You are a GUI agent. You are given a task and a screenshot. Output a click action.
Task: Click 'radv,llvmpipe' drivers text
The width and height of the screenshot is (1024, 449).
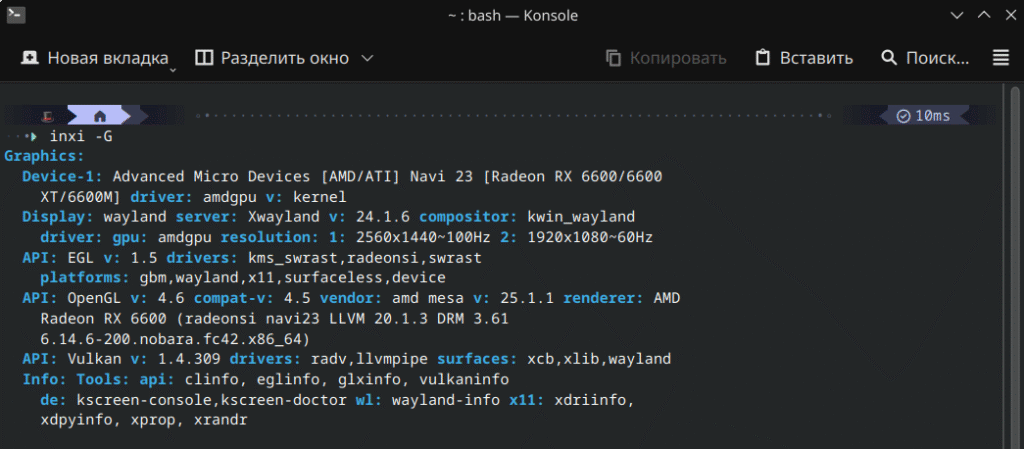coord(368,359)
